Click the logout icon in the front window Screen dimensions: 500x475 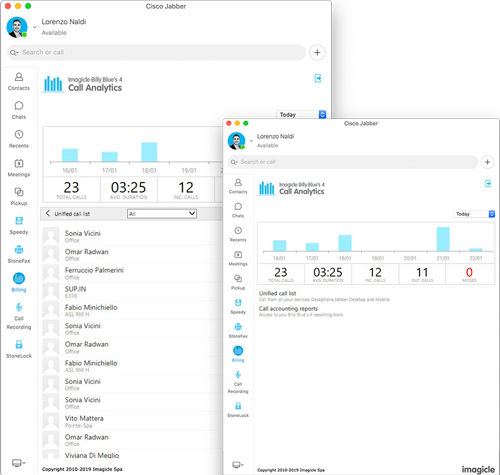[488, 183]
